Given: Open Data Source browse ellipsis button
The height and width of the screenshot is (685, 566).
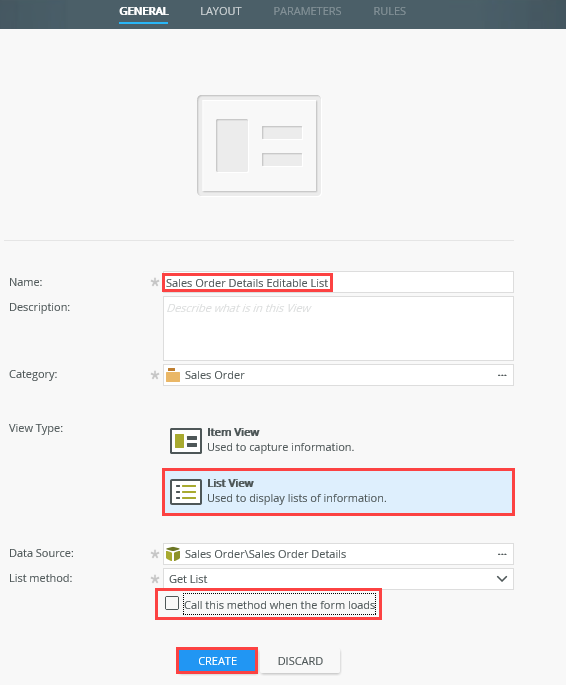Looking at the screenshot, I should coord(502,554).
